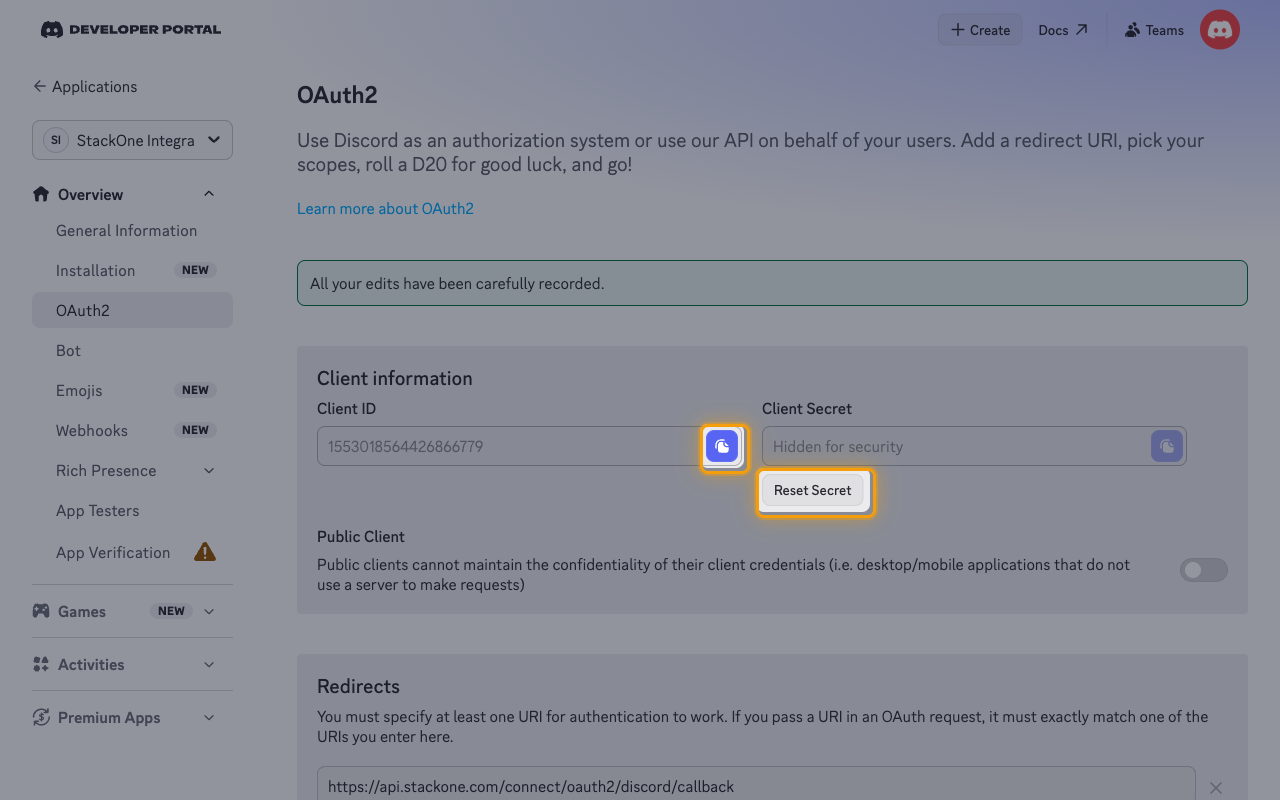Click the Premium Apps icon
Screen dimensions: 1280x800
tap(41, 717)
